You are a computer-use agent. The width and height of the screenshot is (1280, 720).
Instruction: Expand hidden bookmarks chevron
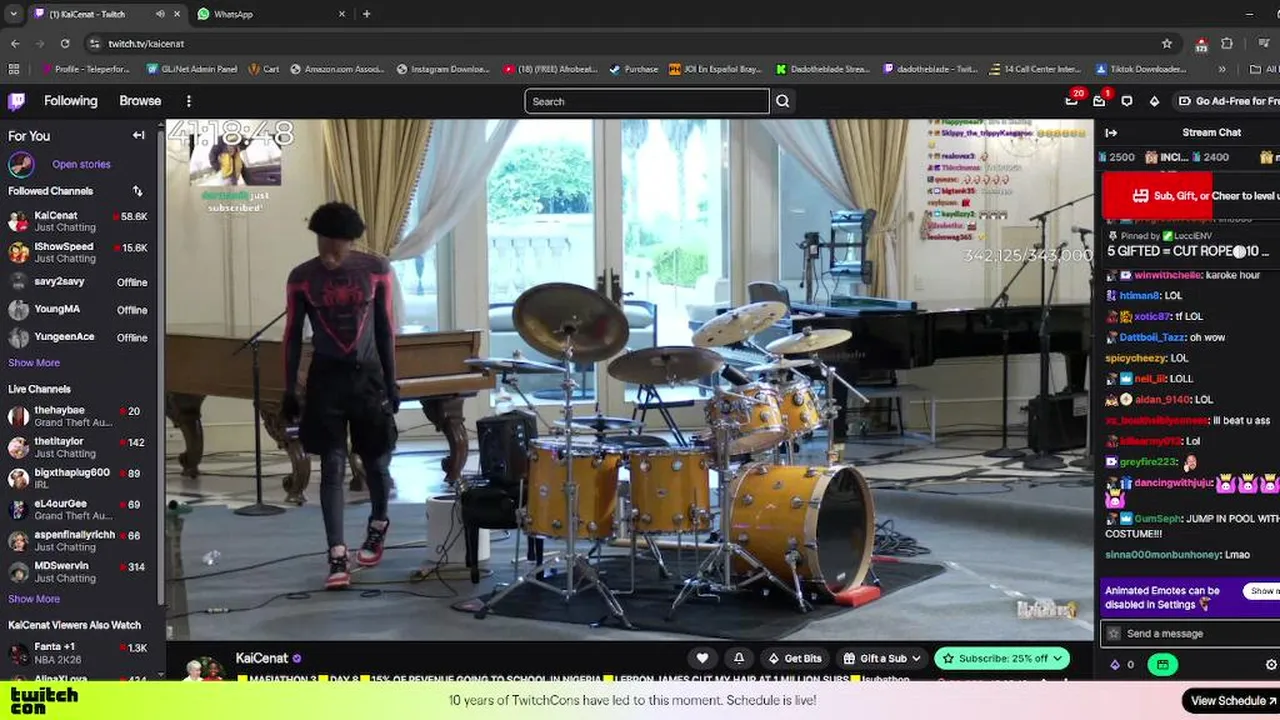click(1222, 69)
